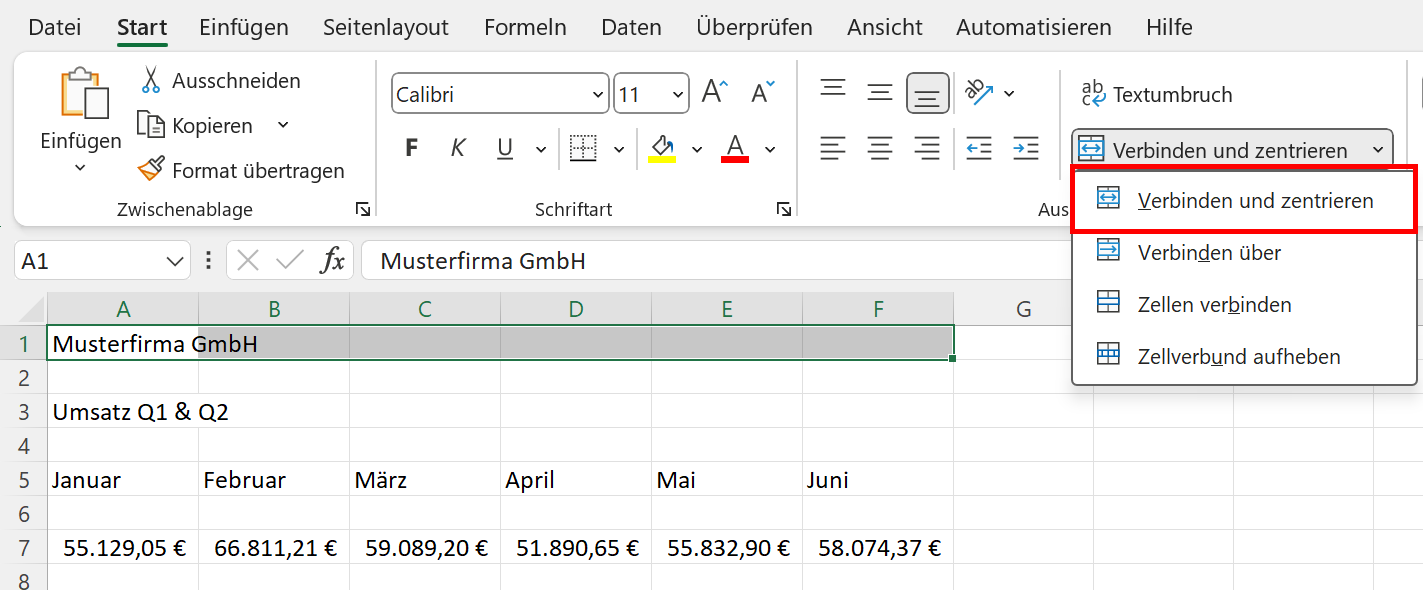Increase indent icon

click(x=1026, y=149)
